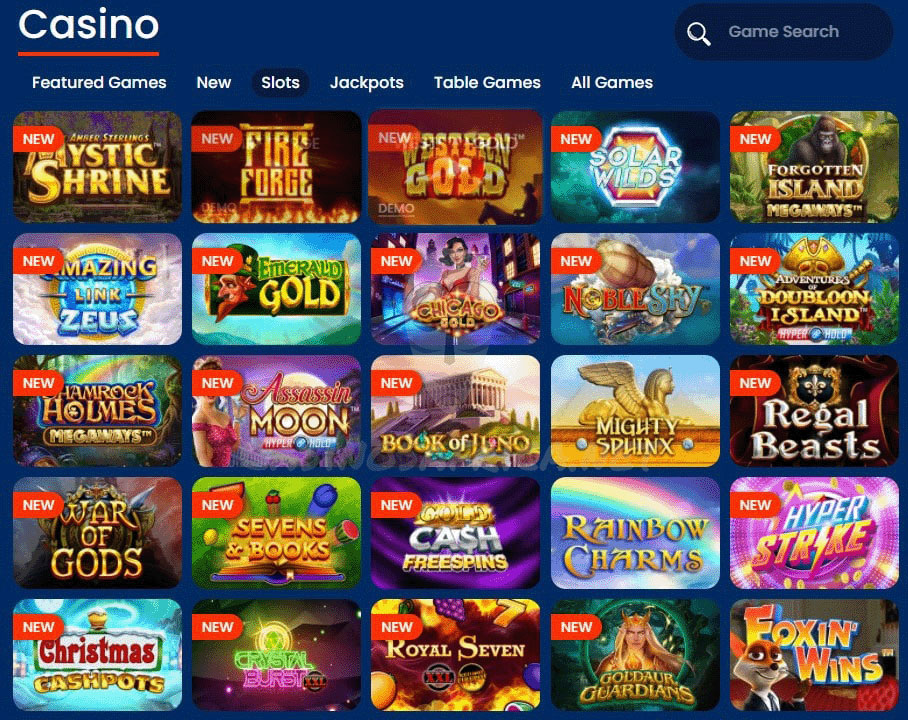
Task: Select the Slots tab
Action: pyautogui.click(x=280, y=82)
